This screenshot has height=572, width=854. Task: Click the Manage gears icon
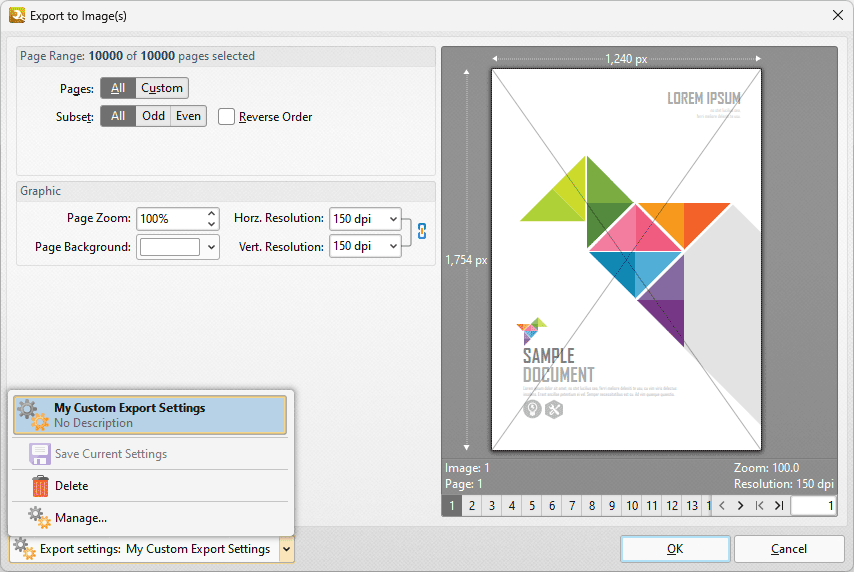[x=39, y=518]
